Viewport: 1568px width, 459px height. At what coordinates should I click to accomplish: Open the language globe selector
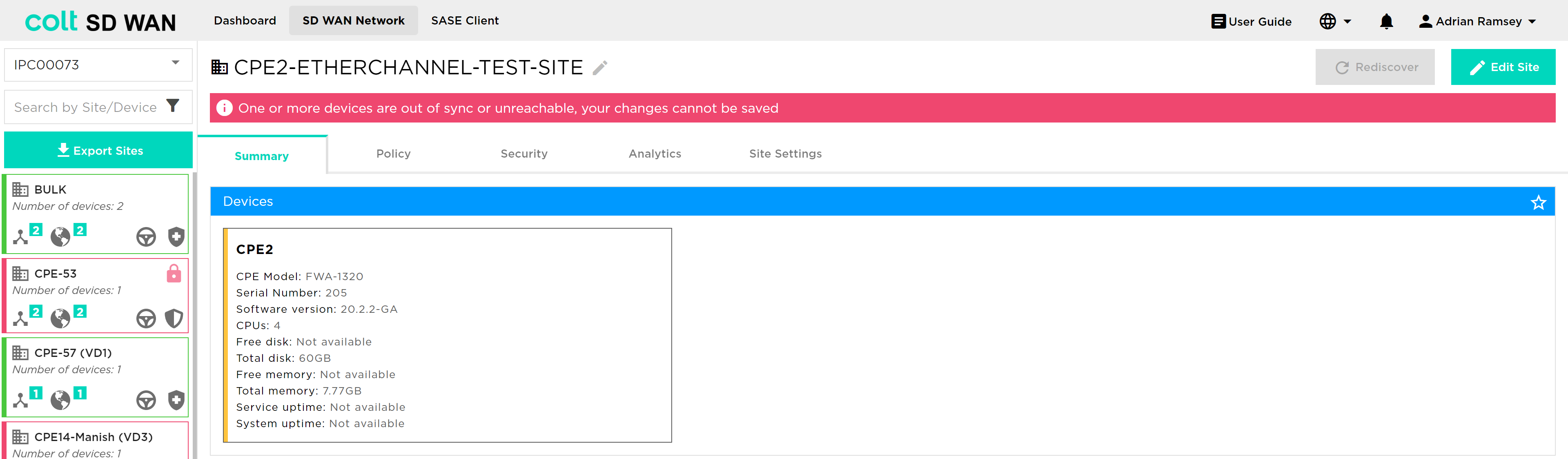(x=1336, y=21)
